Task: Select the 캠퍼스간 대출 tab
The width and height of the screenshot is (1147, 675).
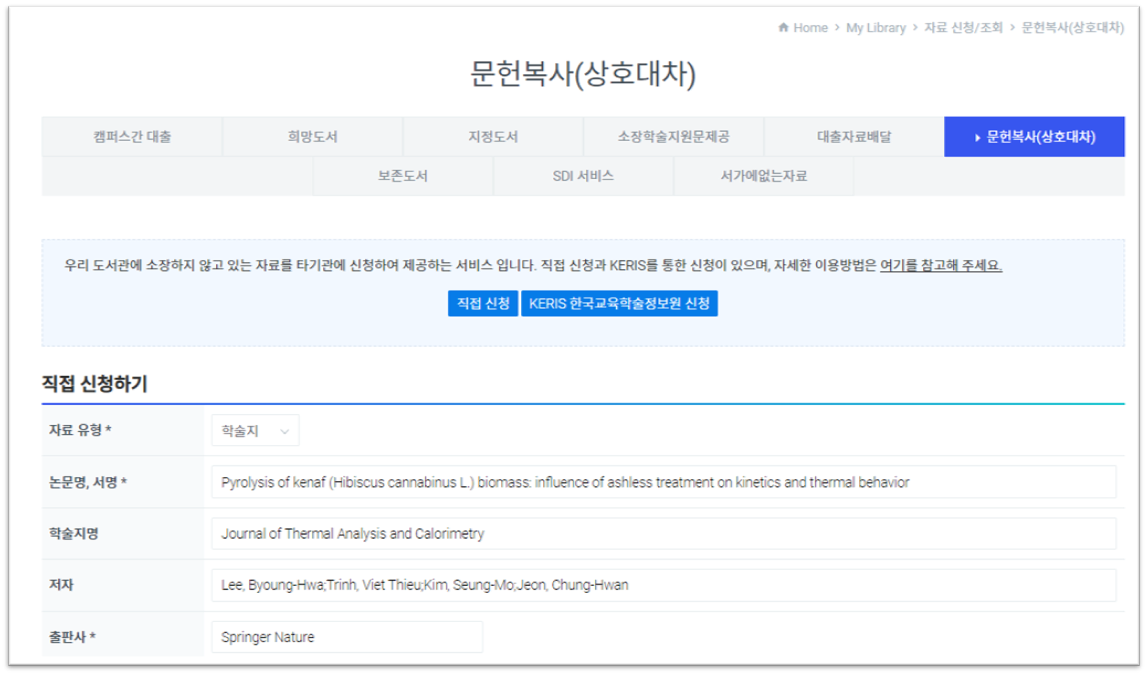Action: tap(132, 137)
